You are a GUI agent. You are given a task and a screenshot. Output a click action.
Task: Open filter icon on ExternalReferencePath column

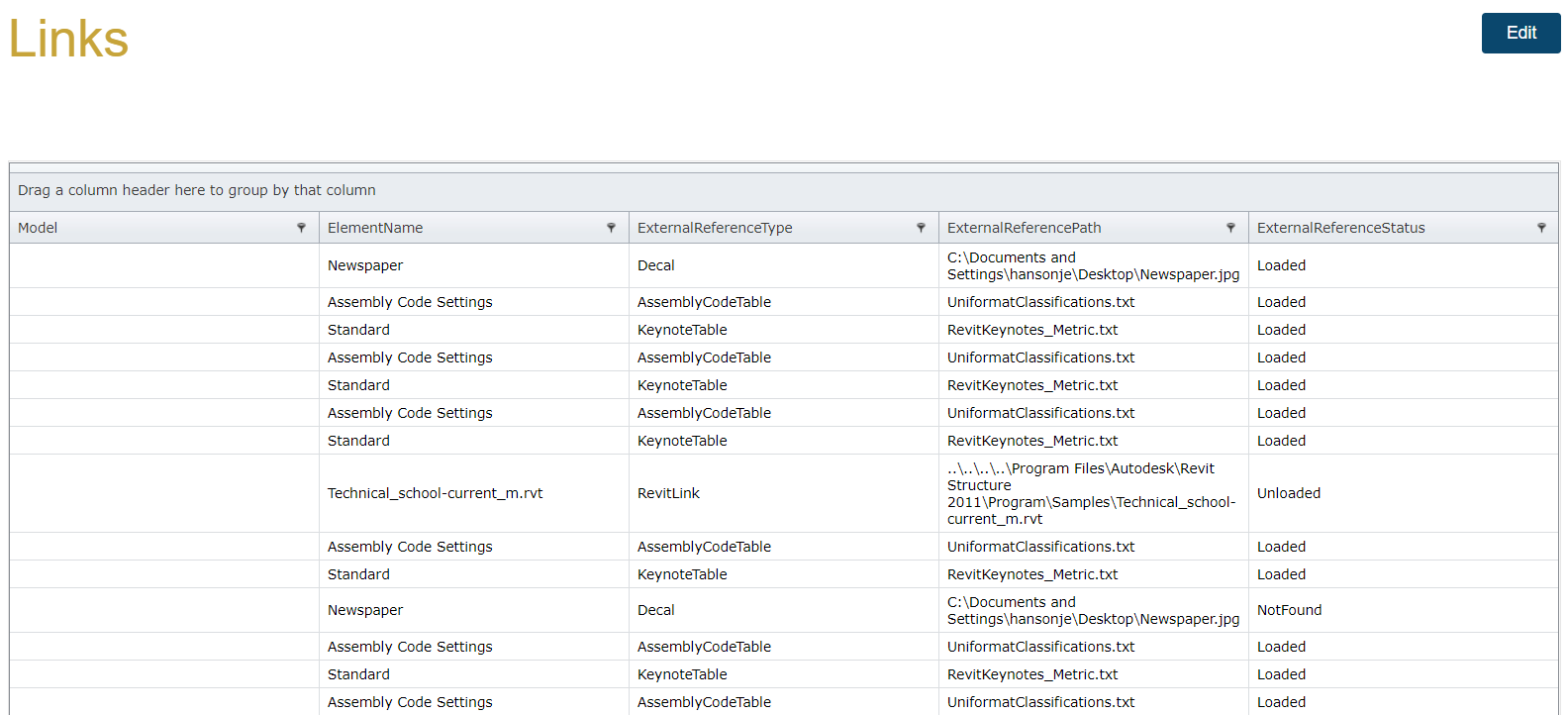1230,228
